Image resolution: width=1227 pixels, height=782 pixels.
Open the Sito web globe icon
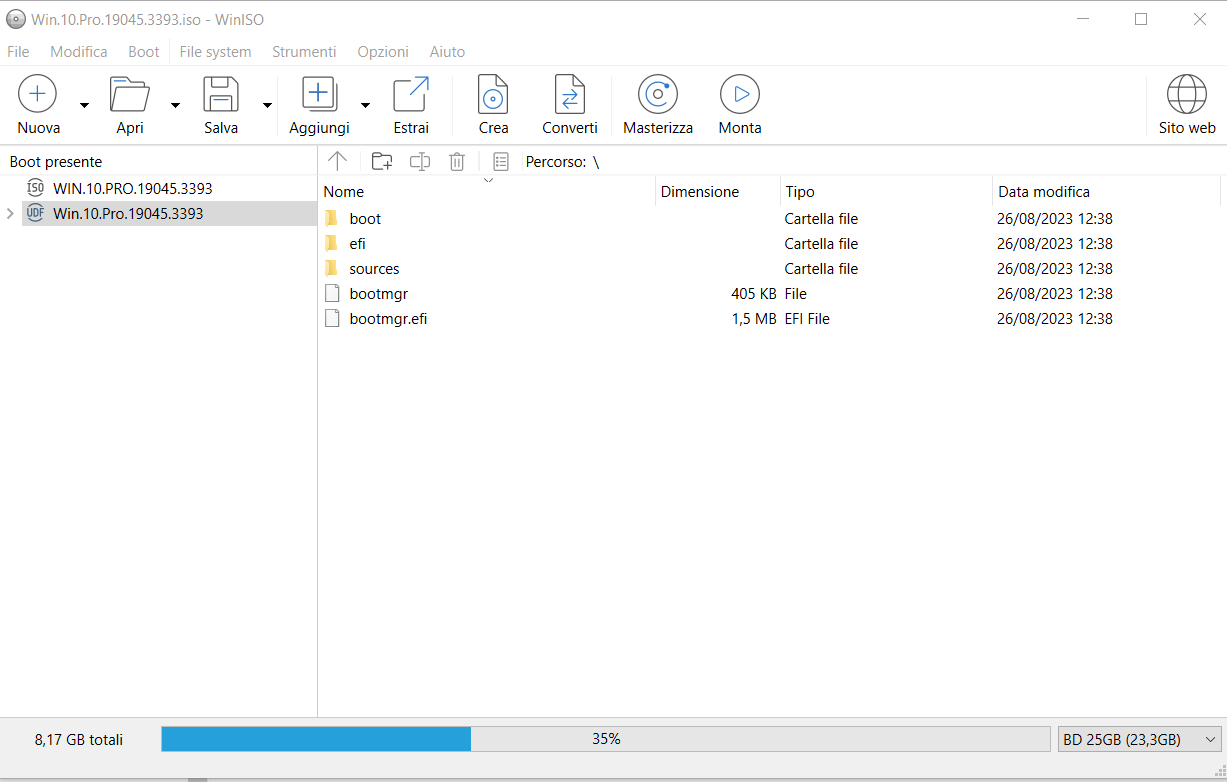point(1187,94)
